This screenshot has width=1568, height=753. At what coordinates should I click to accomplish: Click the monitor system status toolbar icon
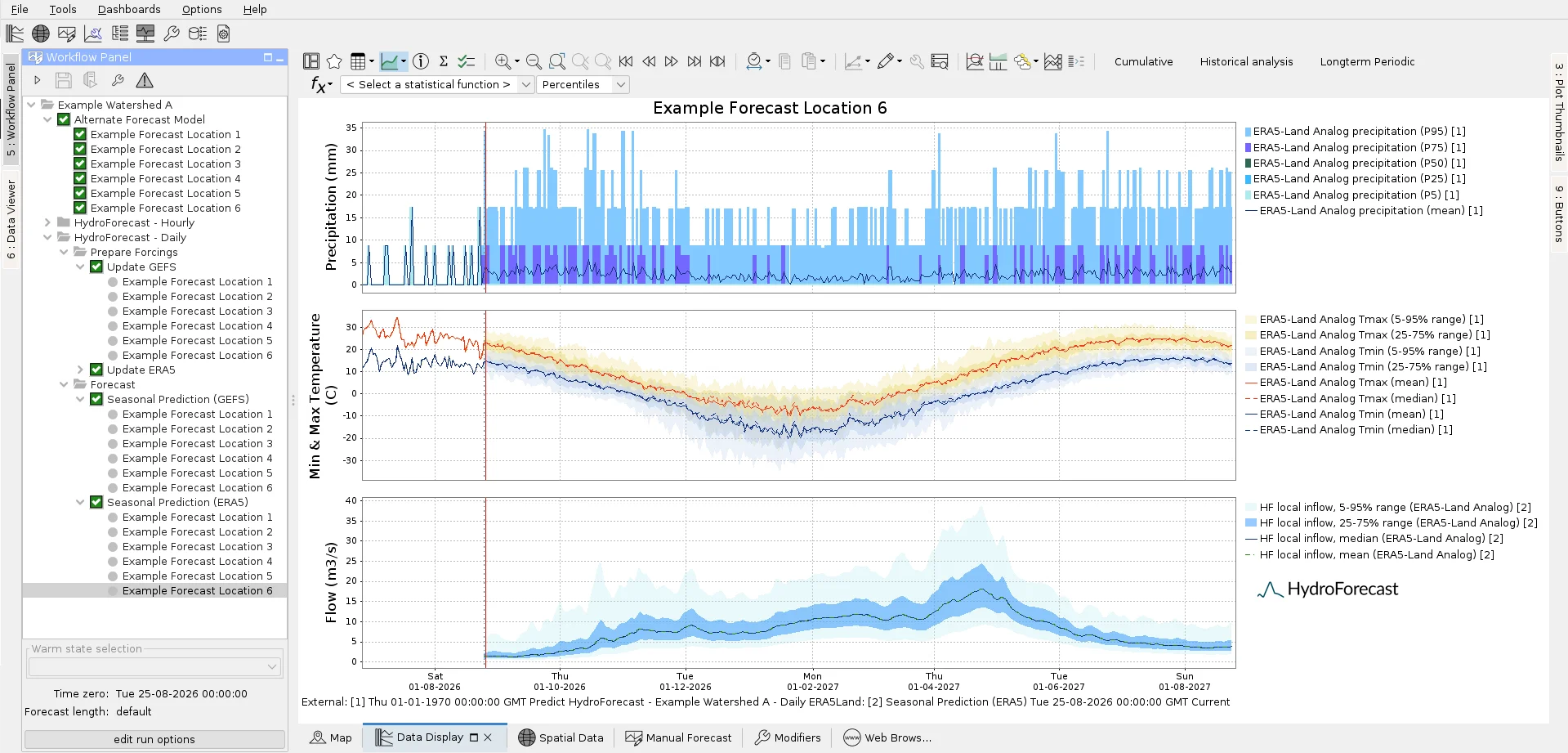pos(145,34)
